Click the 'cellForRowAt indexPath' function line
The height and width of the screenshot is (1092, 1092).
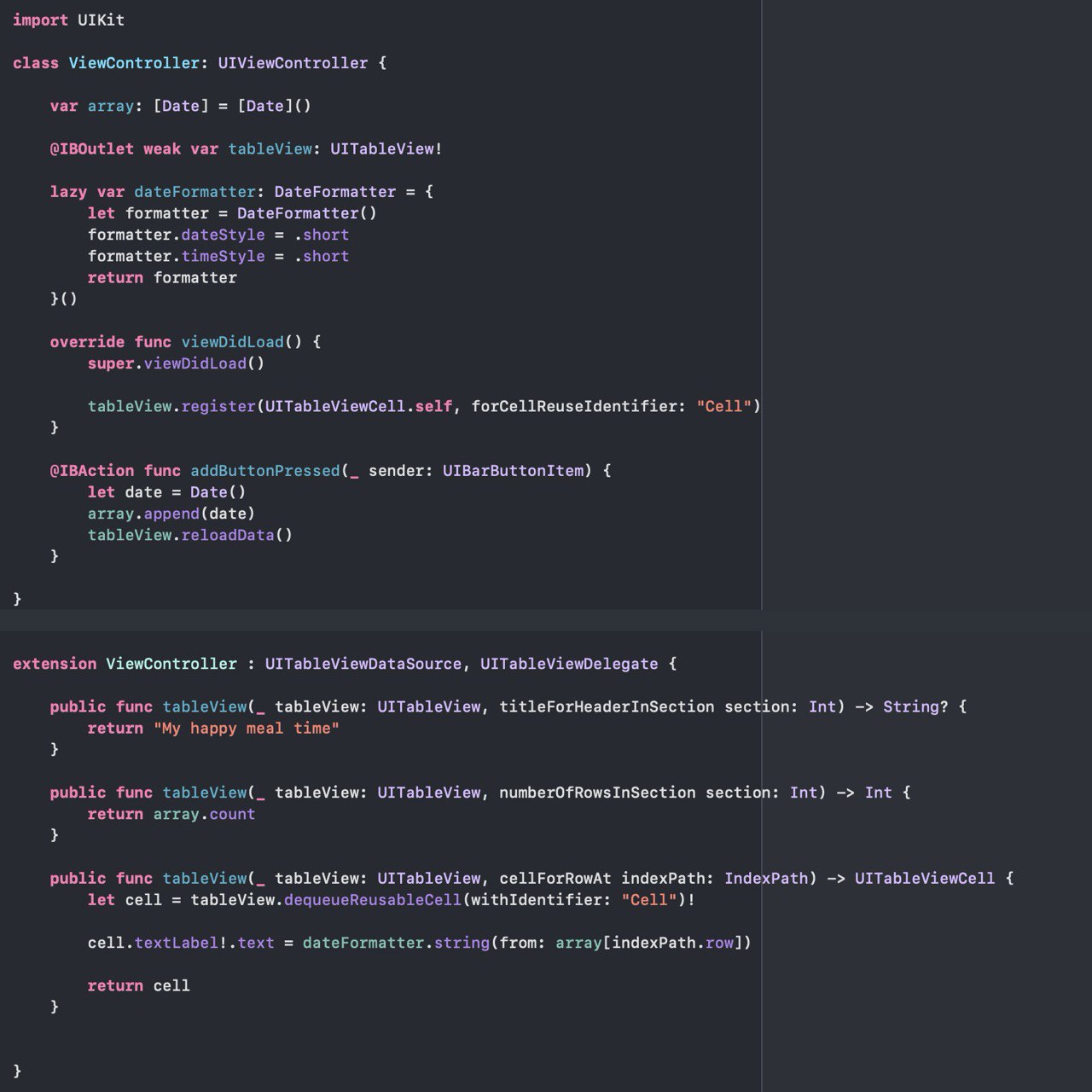tap(531, 878)
